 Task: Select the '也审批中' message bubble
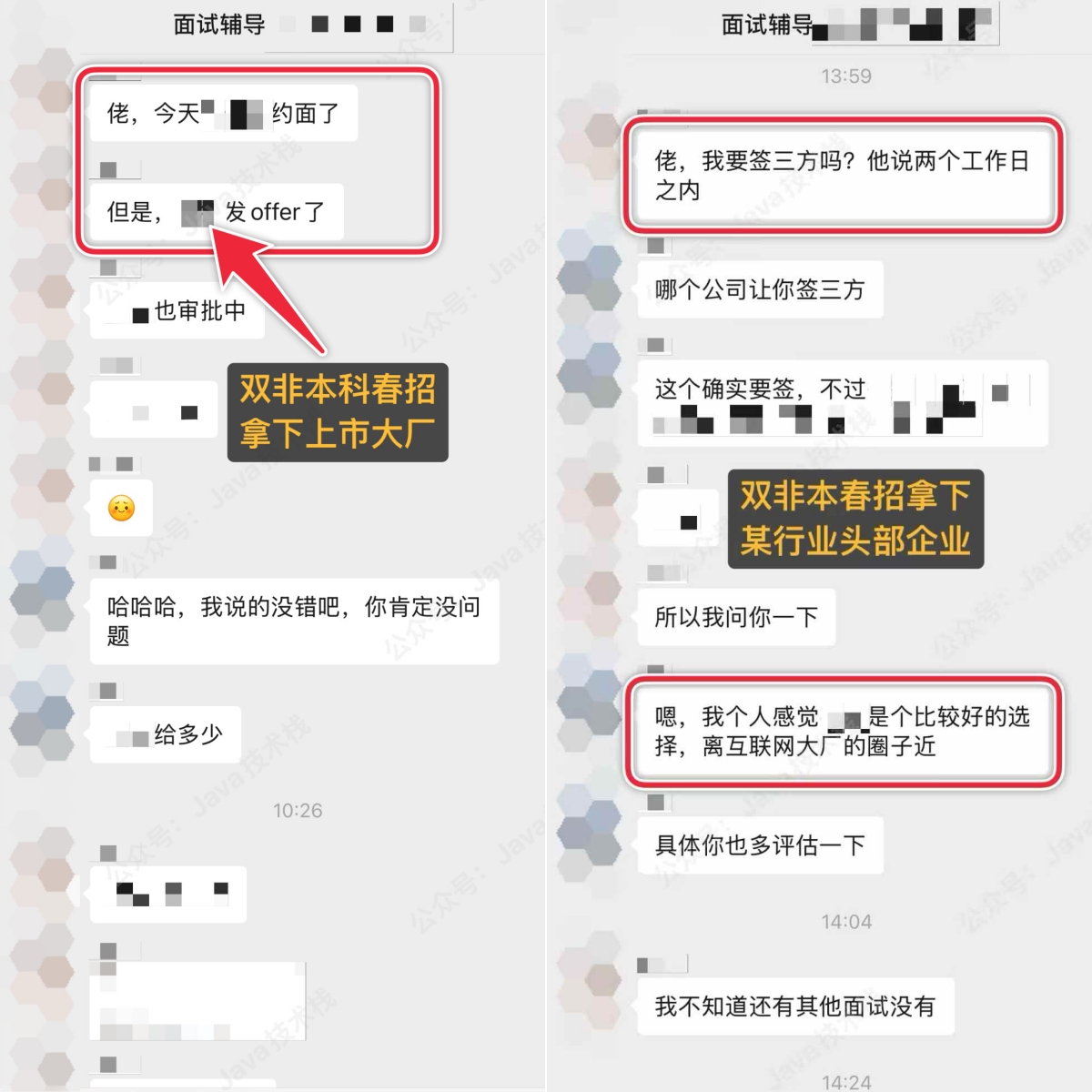177,310
